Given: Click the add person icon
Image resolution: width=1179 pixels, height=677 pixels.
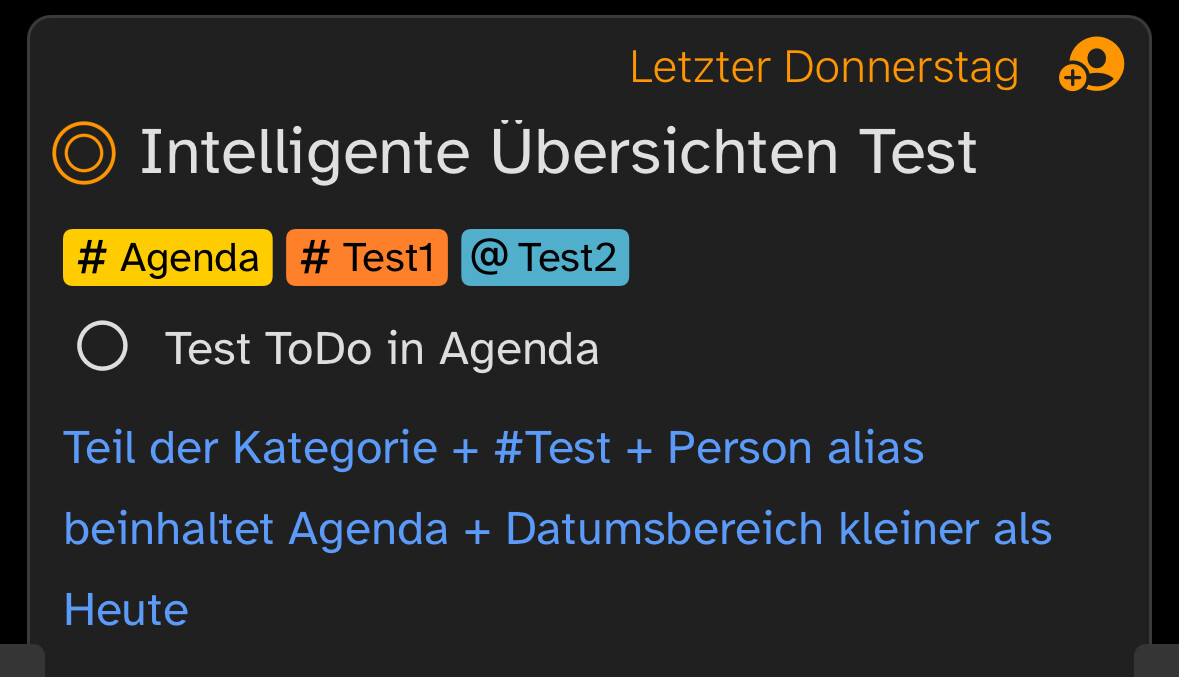Looking at the screenshot, I should [1092, 64].
